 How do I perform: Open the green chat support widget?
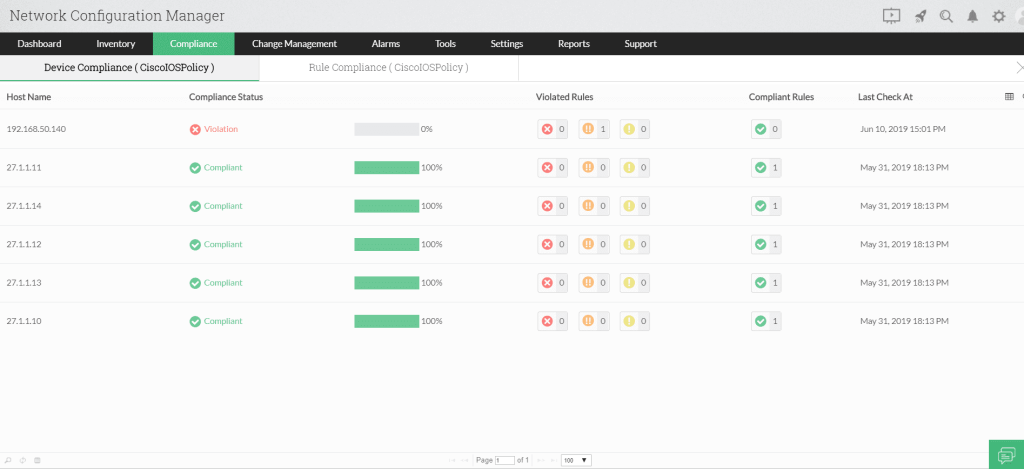tap(1005, 454)
